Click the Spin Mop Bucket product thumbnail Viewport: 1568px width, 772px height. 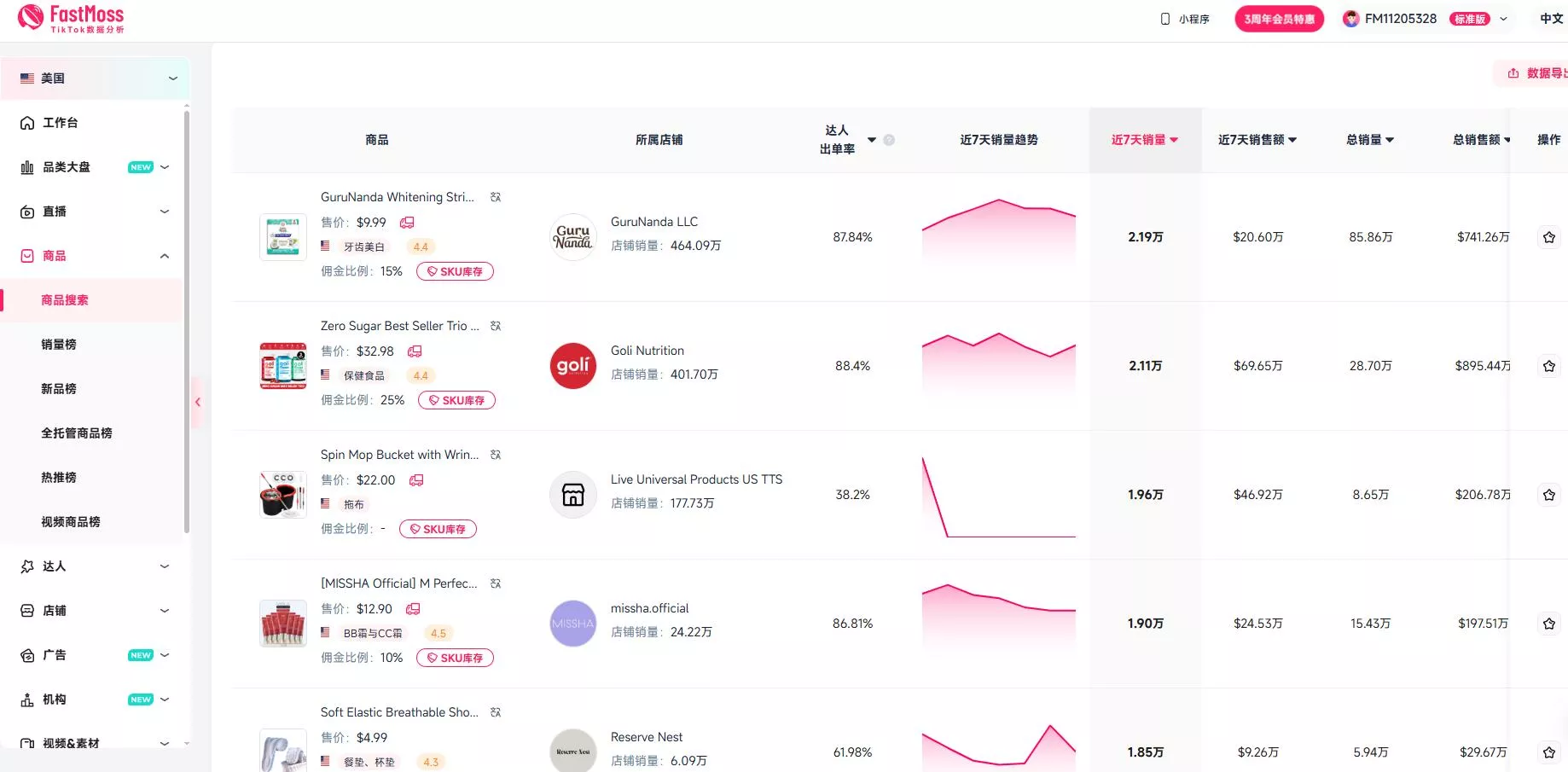pyautogui.click(x=282, y=495)
